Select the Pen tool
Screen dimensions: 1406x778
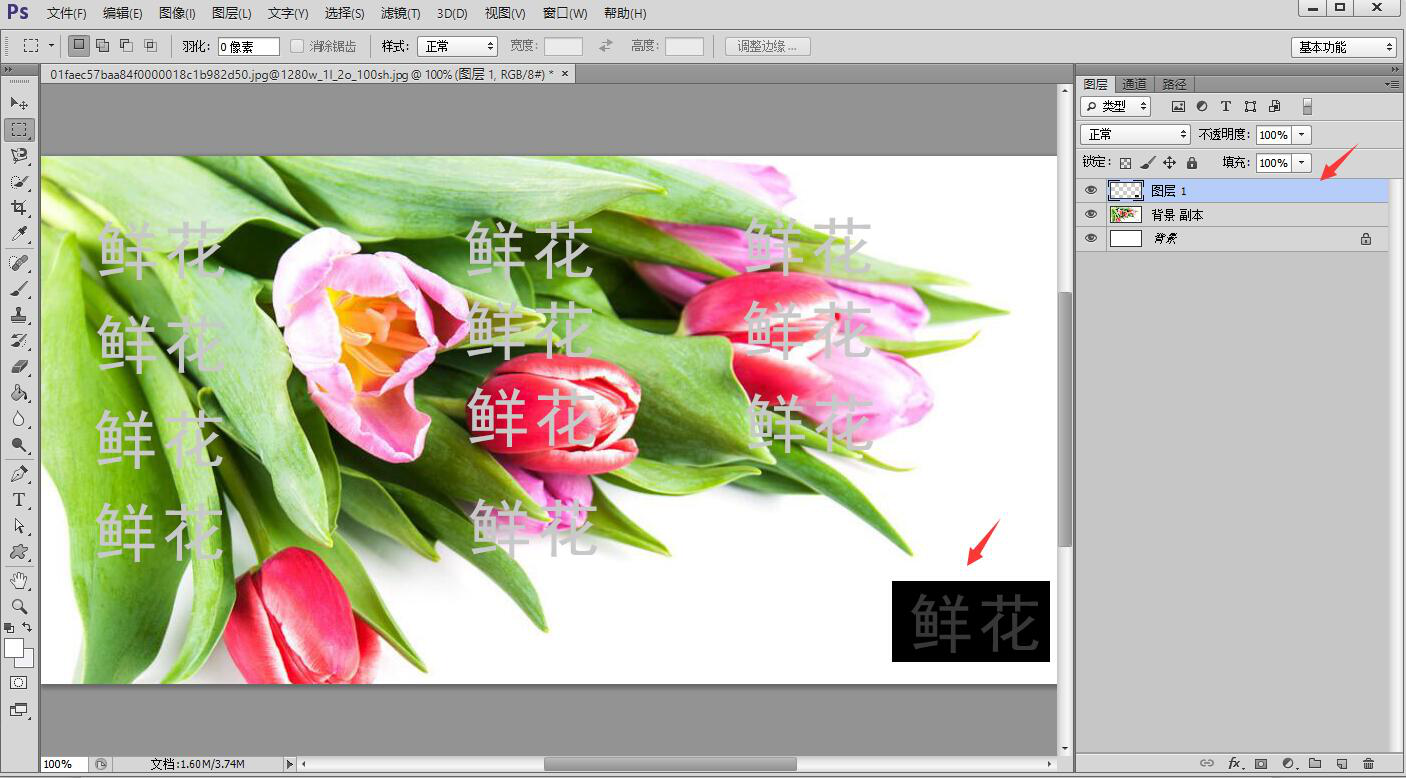(19, 473)
